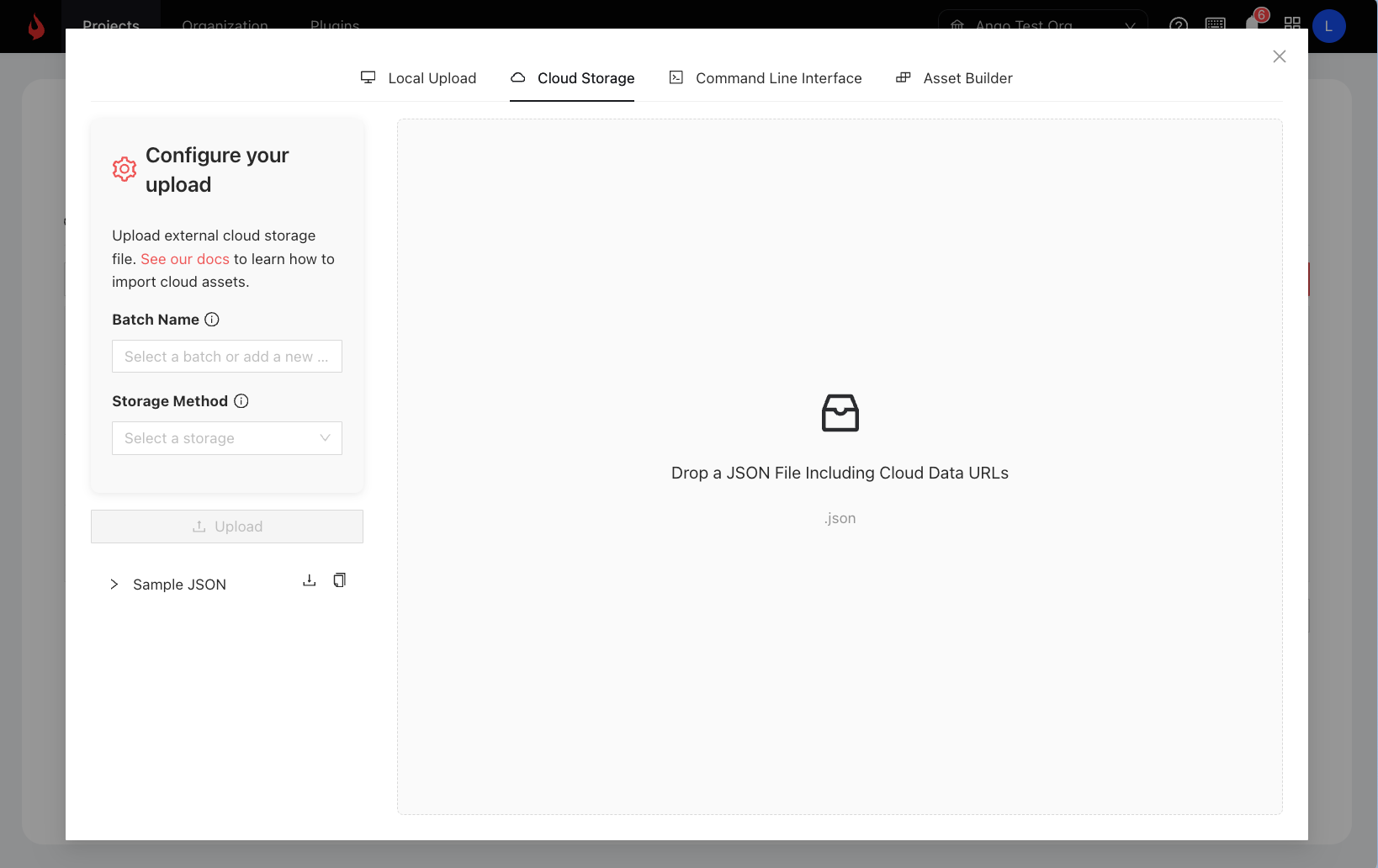Click the Storage Method info icon
This screenshot has width=1378, height=868.
pos(241,401)
